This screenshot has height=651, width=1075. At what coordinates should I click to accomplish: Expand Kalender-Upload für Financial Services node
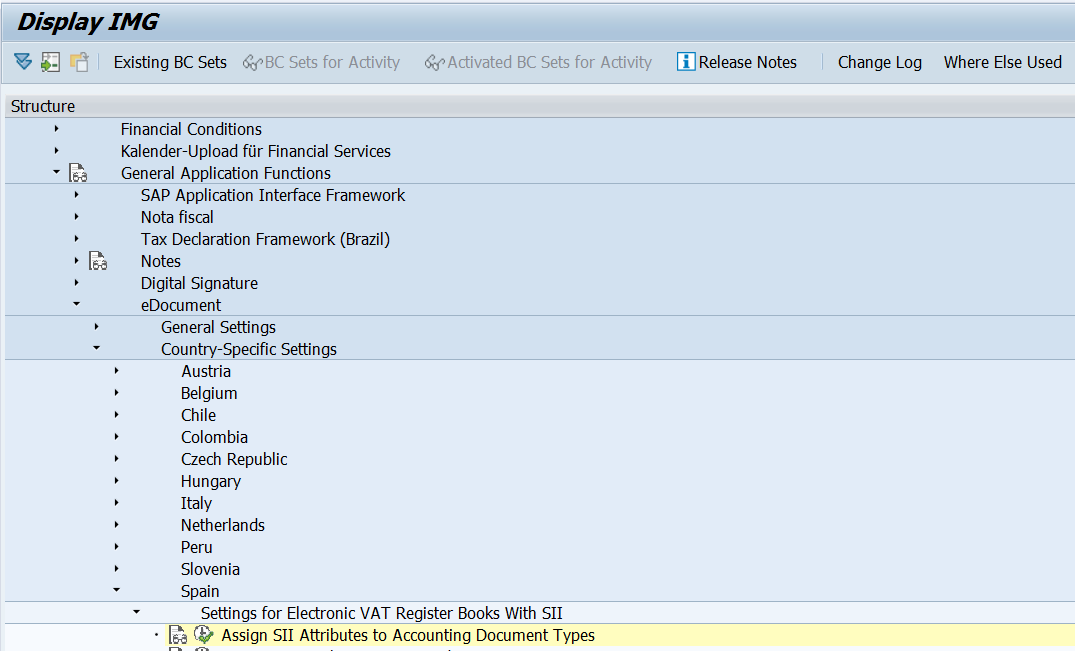tap(56, 151)
